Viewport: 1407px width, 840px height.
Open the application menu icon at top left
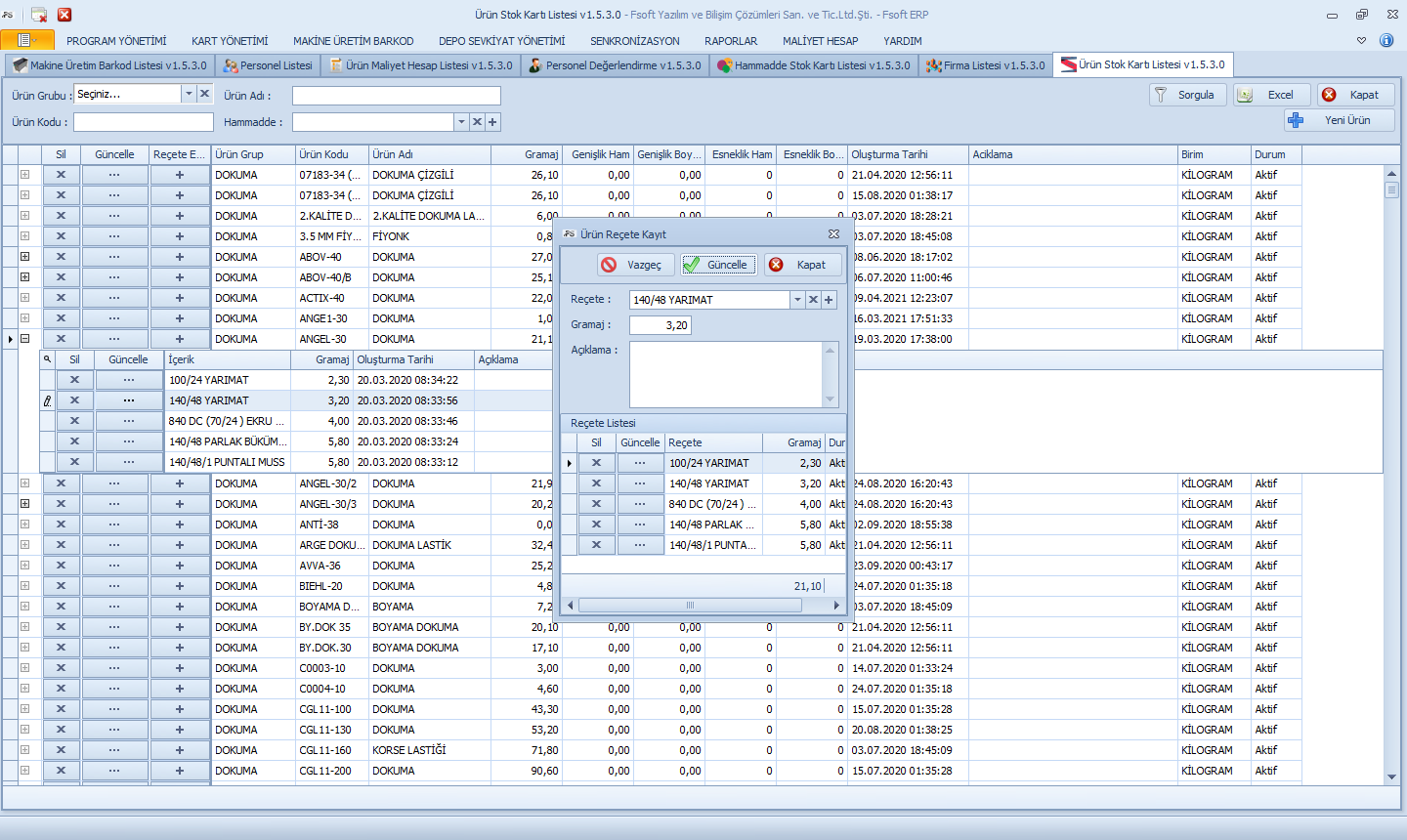click(26, 40)
